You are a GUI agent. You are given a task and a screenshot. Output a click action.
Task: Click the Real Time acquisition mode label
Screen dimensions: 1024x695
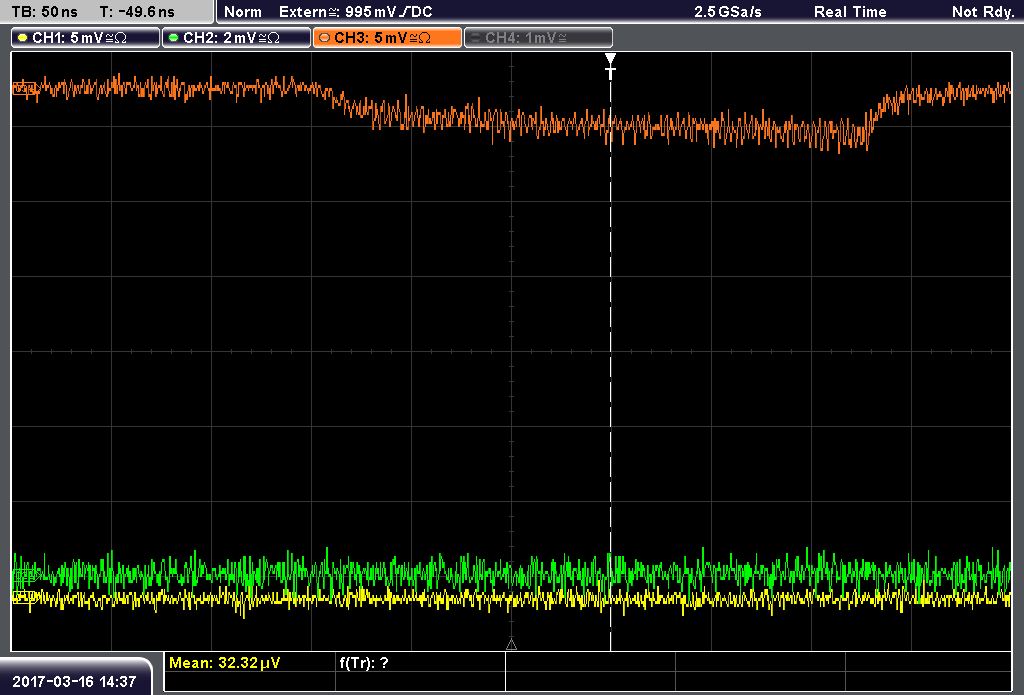coord(850,12)
